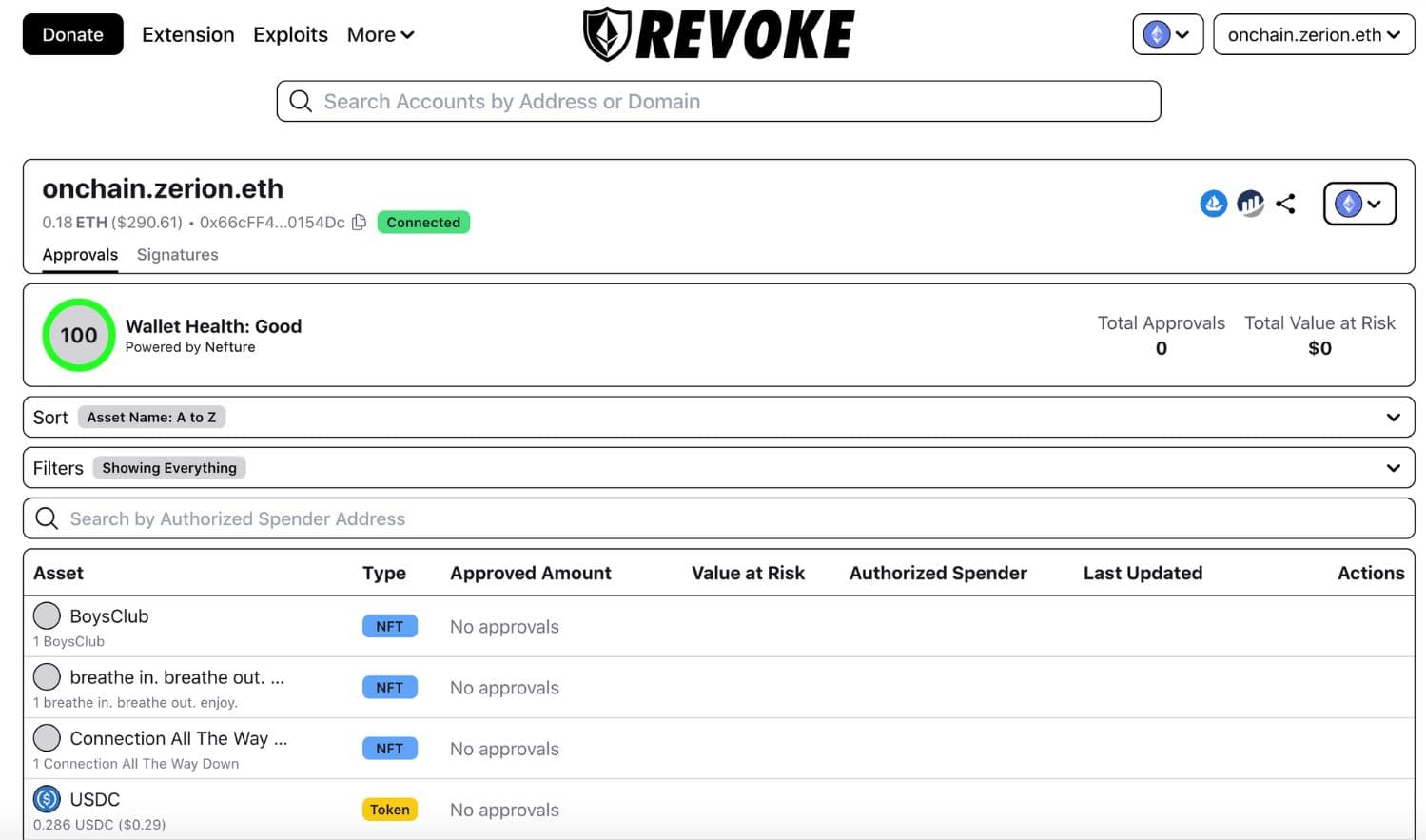
Task: Click No approvals in the BoysClub row
Action: (x=504, y=627)
